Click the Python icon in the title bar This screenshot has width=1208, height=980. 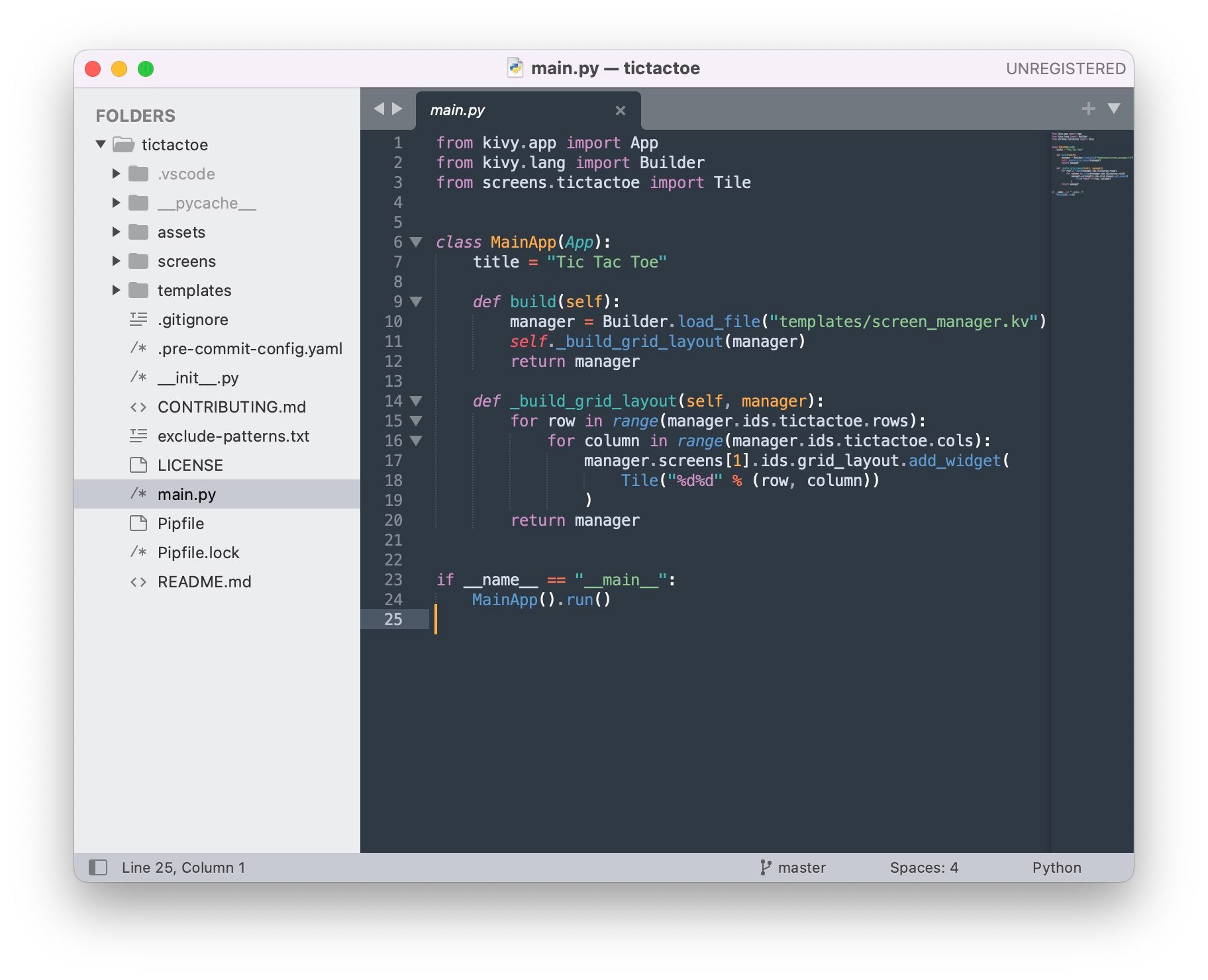(x=516, y=68)
